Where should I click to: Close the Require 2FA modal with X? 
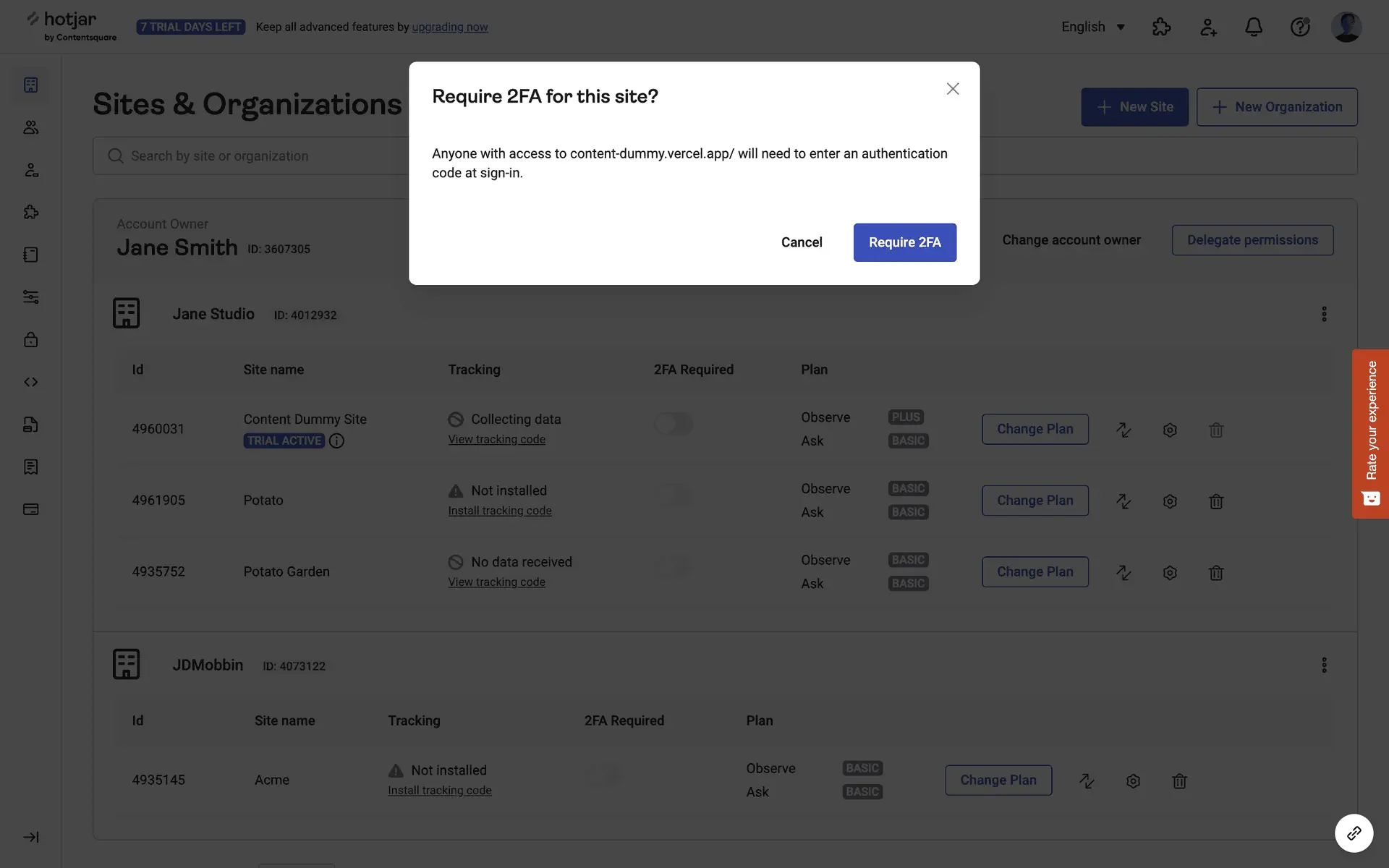point(952,89)
